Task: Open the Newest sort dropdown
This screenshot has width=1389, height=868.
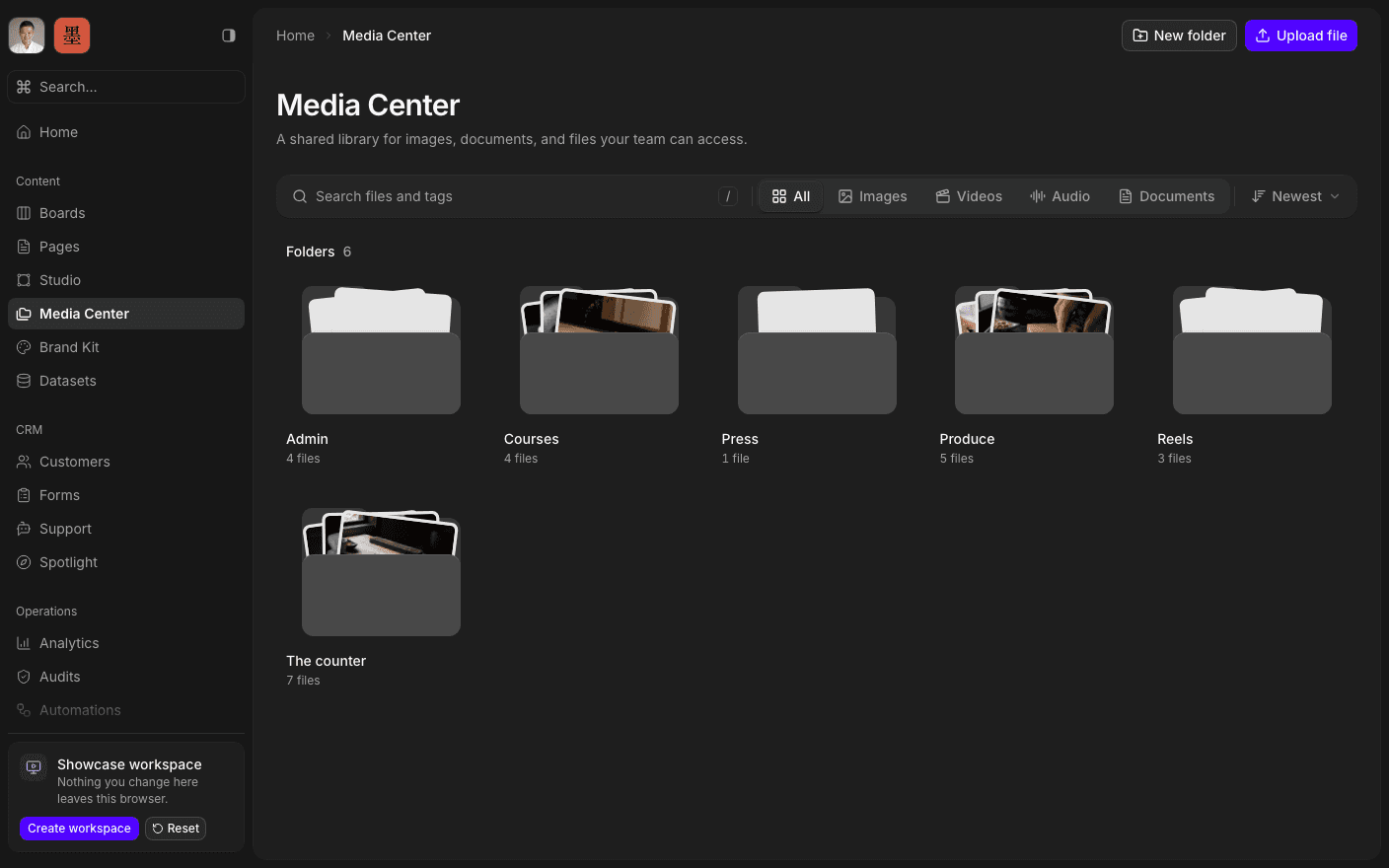Action: (x=1296, y=196)
